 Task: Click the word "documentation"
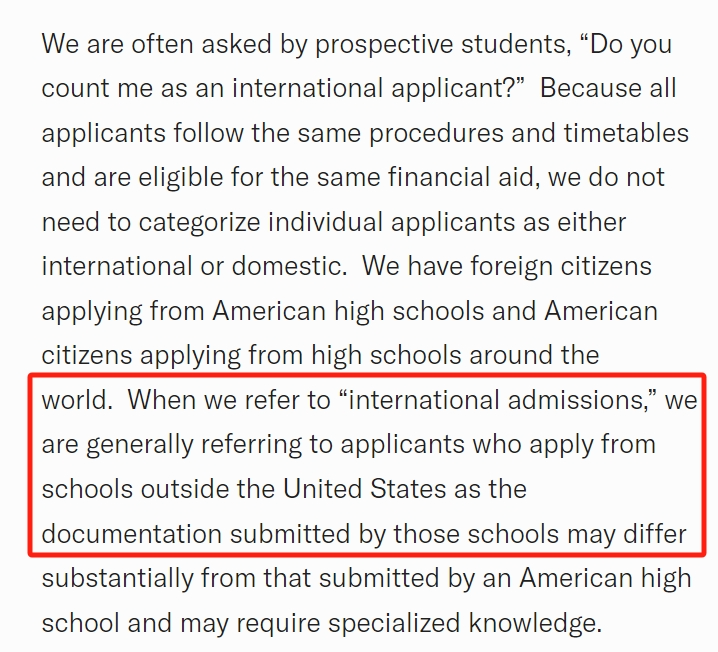click(x=132, y=534)
